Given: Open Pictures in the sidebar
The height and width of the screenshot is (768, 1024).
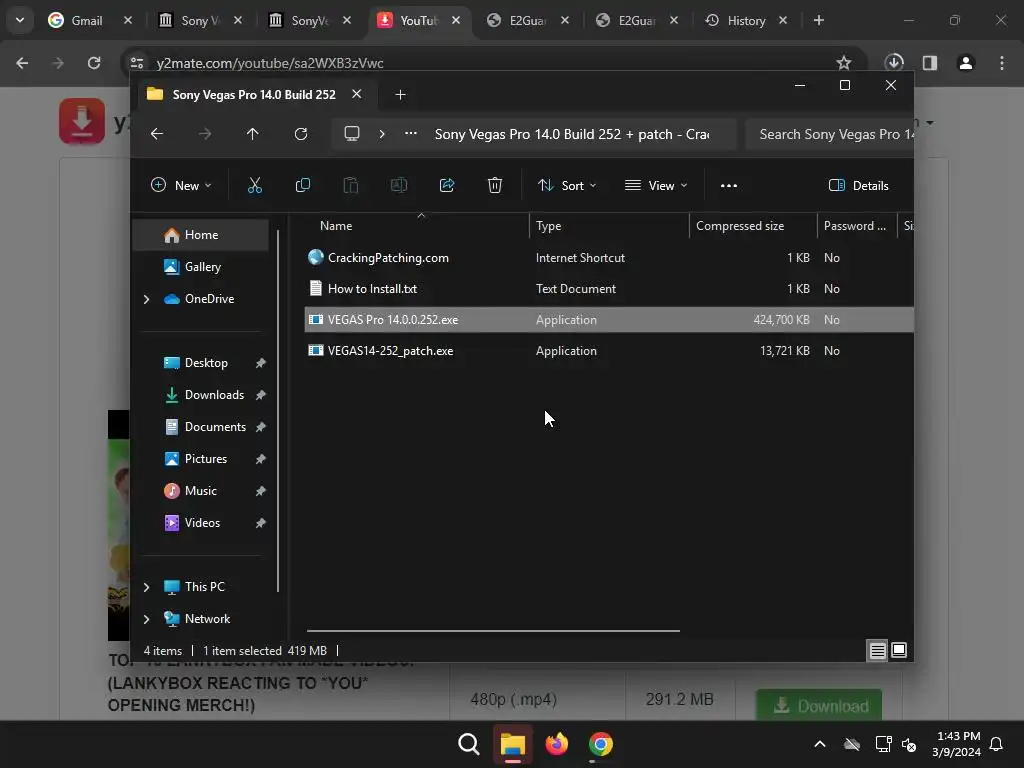Looking at the screenshot, I should coord(204,459).
